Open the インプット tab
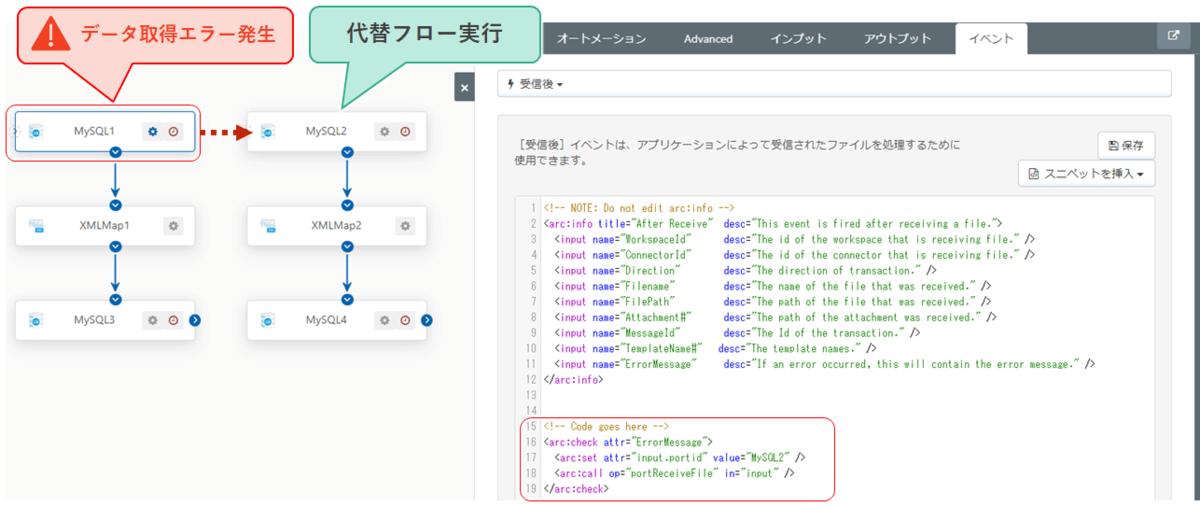The width and height of the screenshot is (1200, 507). pyautogui.click(x=798, y=39)
